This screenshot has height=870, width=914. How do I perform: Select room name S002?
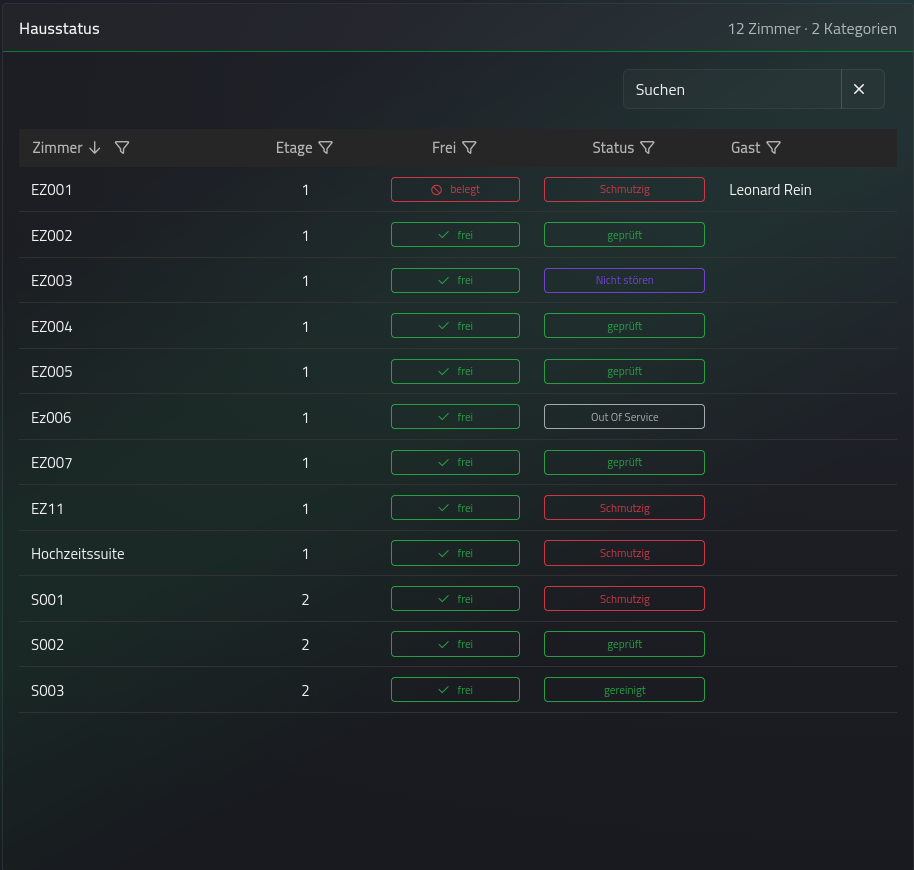tap(47, 644)
